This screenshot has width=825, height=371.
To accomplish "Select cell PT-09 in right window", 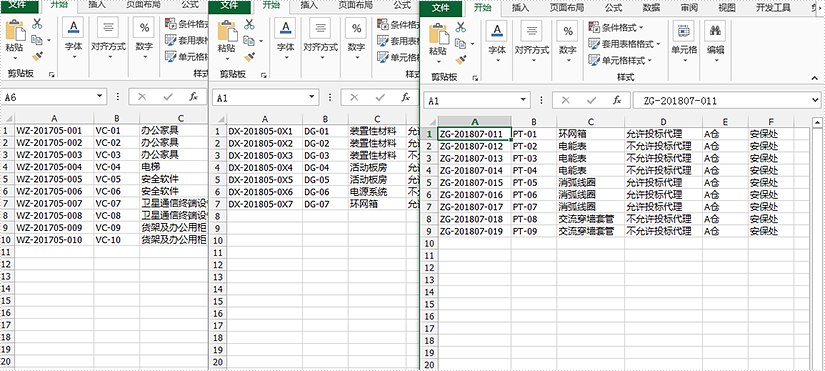I will tap(534, 231).
